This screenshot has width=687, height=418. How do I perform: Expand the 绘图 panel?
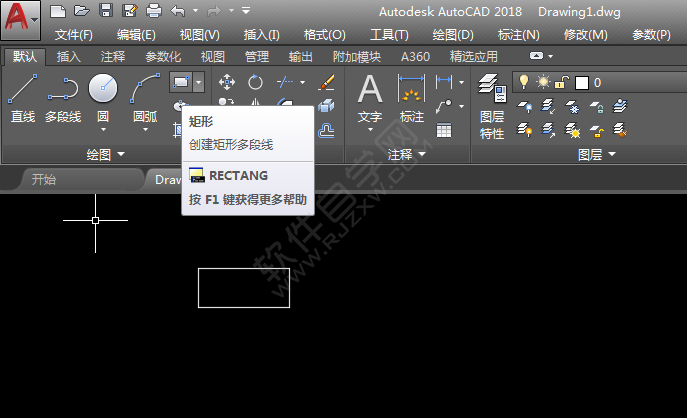pyautogui.click(x=106, y=154)
